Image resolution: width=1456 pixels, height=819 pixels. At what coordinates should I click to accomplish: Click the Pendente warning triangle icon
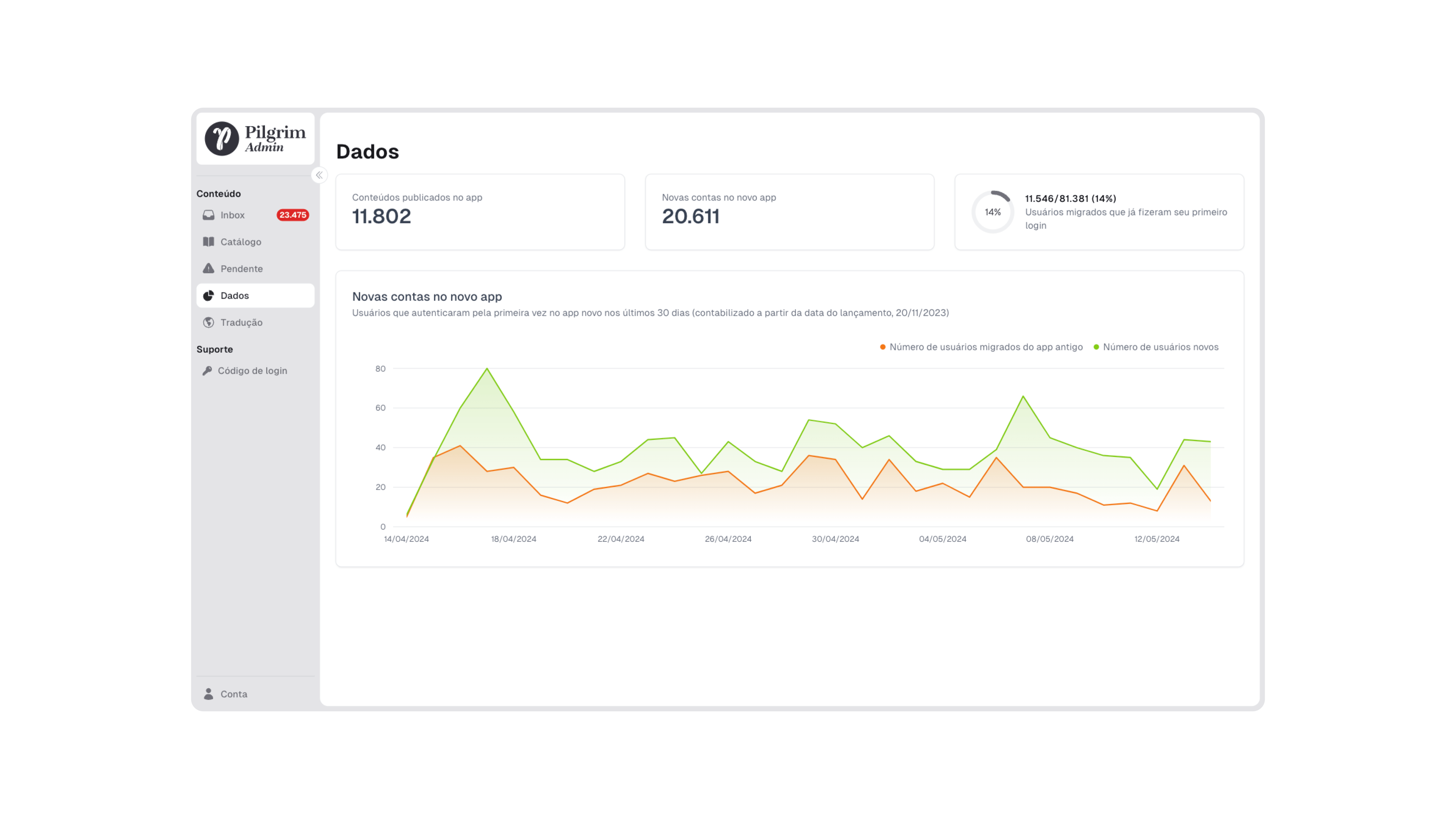[x=209, y=268]
